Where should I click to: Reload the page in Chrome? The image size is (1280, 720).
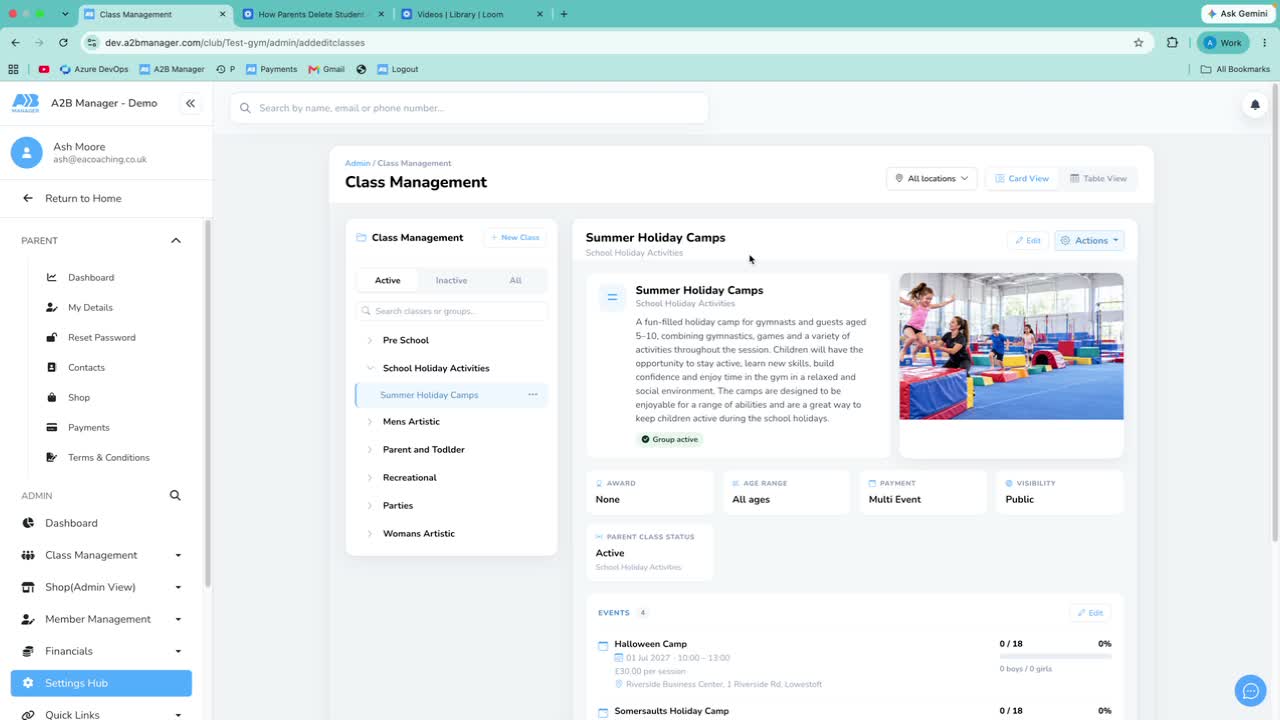click(x=63, y=43)
